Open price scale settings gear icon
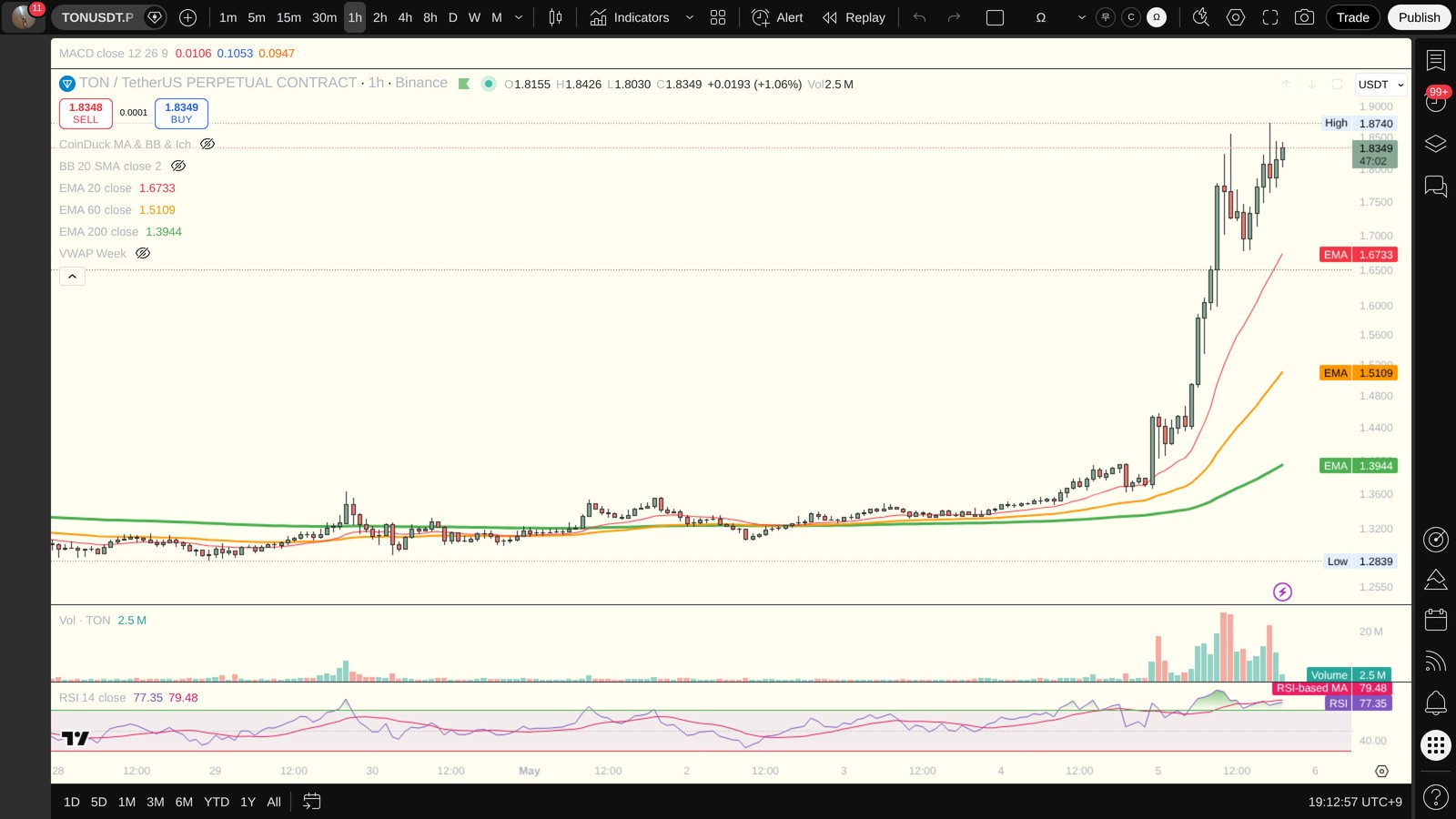1456x819 pixels. 1381,771
